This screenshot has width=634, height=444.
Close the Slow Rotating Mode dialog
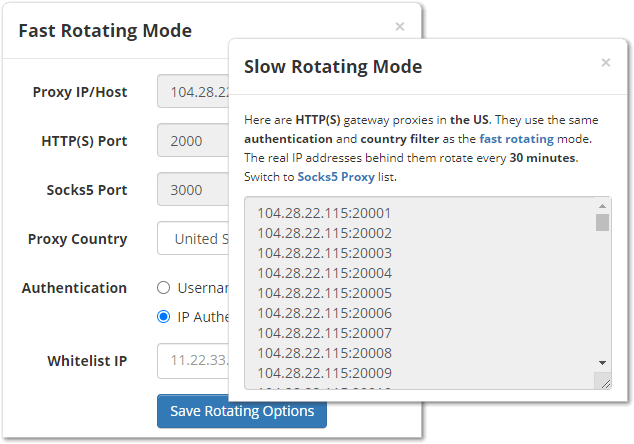coord(605,63)
